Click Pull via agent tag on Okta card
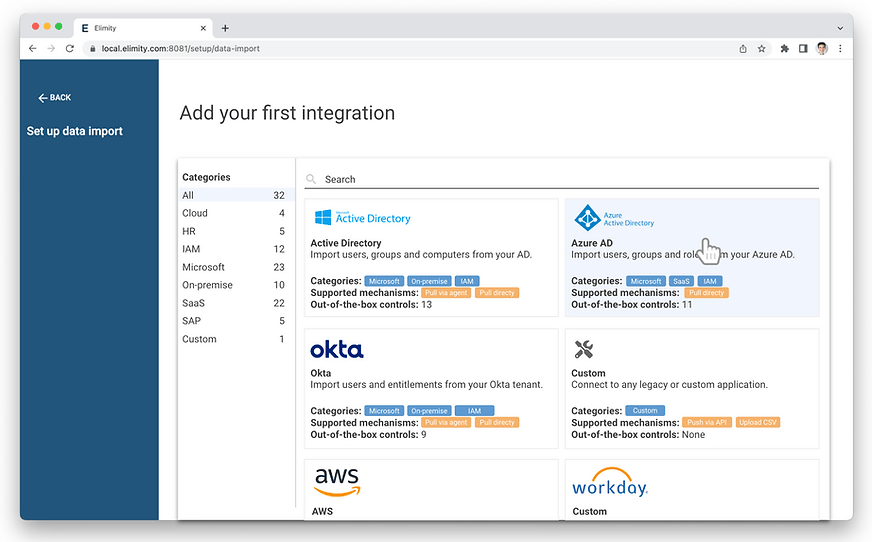The height and width of the screenshot is (542, 872). pos(446,422)
